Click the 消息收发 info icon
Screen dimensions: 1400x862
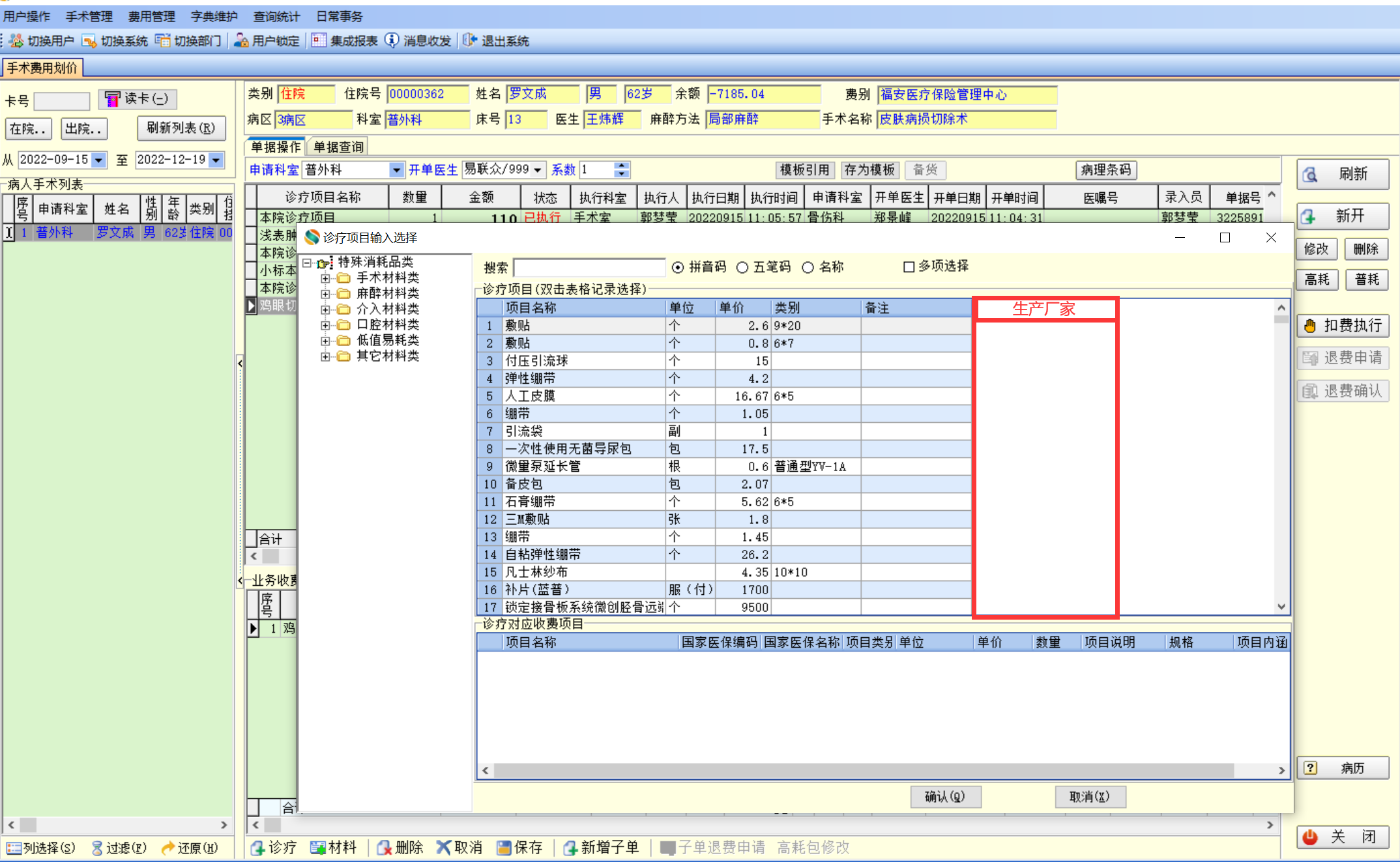point(392,41)
